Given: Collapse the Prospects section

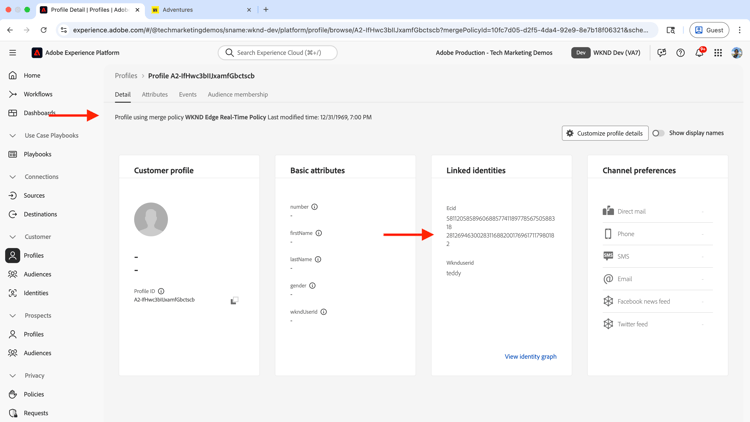Looking at the screenshot, I should tap(12, 316).
